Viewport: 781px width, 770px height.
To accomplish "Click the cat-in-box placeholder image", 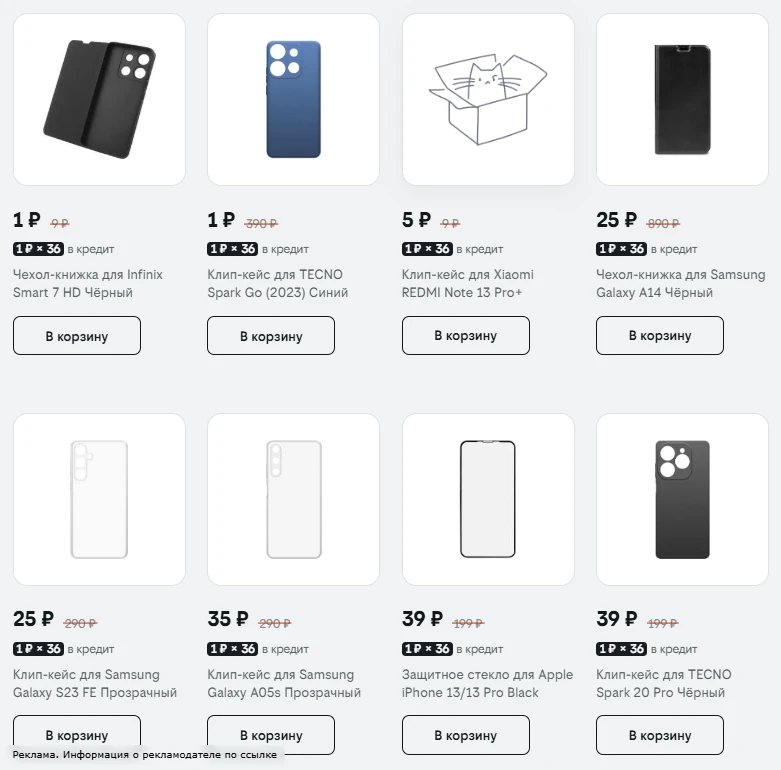I will pyautogui.click(x=488, y=100).
